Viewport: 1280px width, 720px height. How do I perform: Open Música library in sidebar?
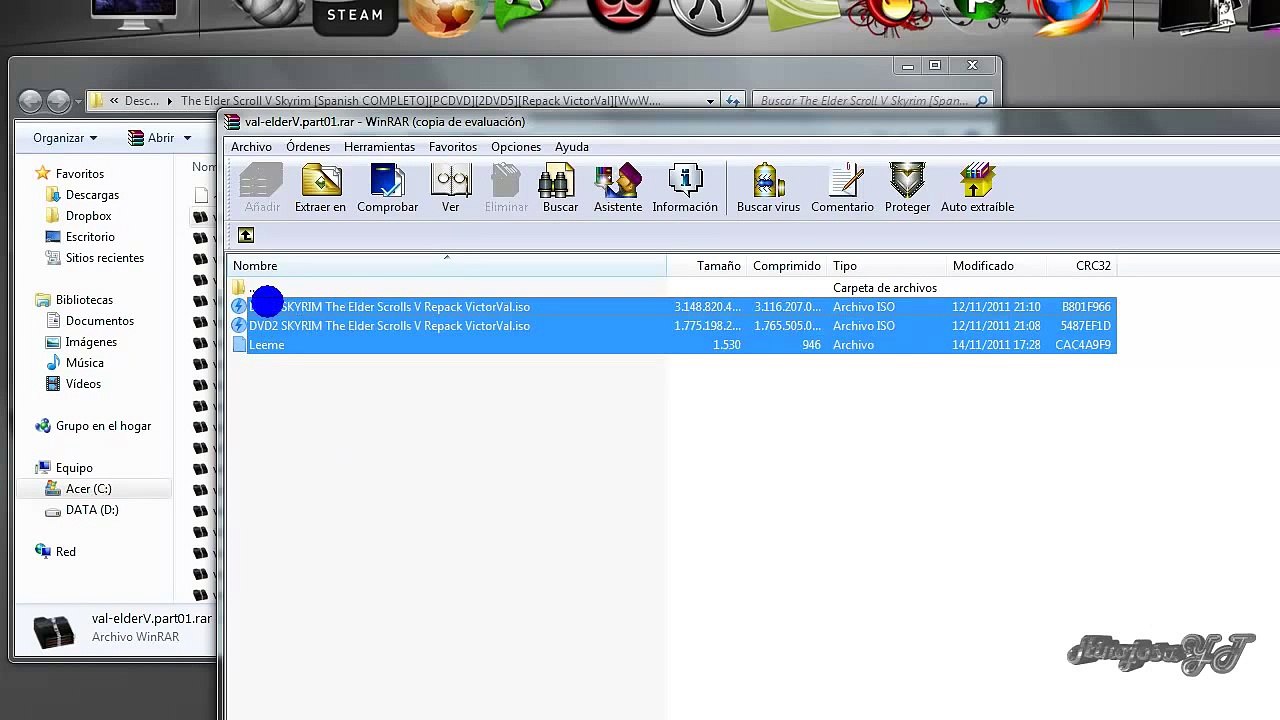[x=84, y=363]
